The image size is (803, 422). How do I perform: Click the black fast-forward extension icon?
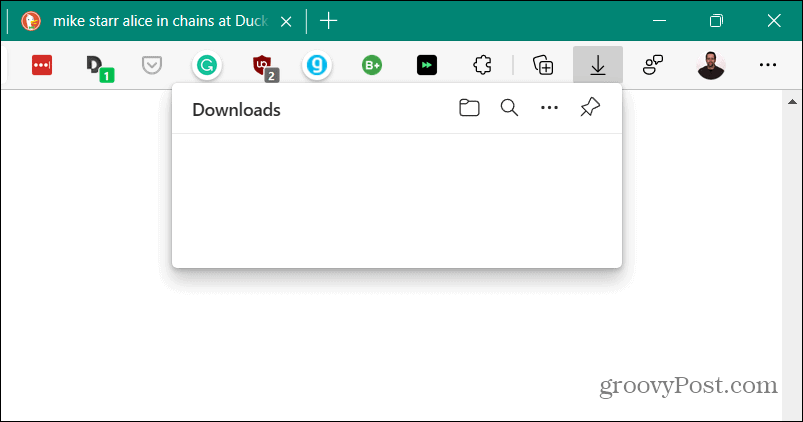pos(427,65)
